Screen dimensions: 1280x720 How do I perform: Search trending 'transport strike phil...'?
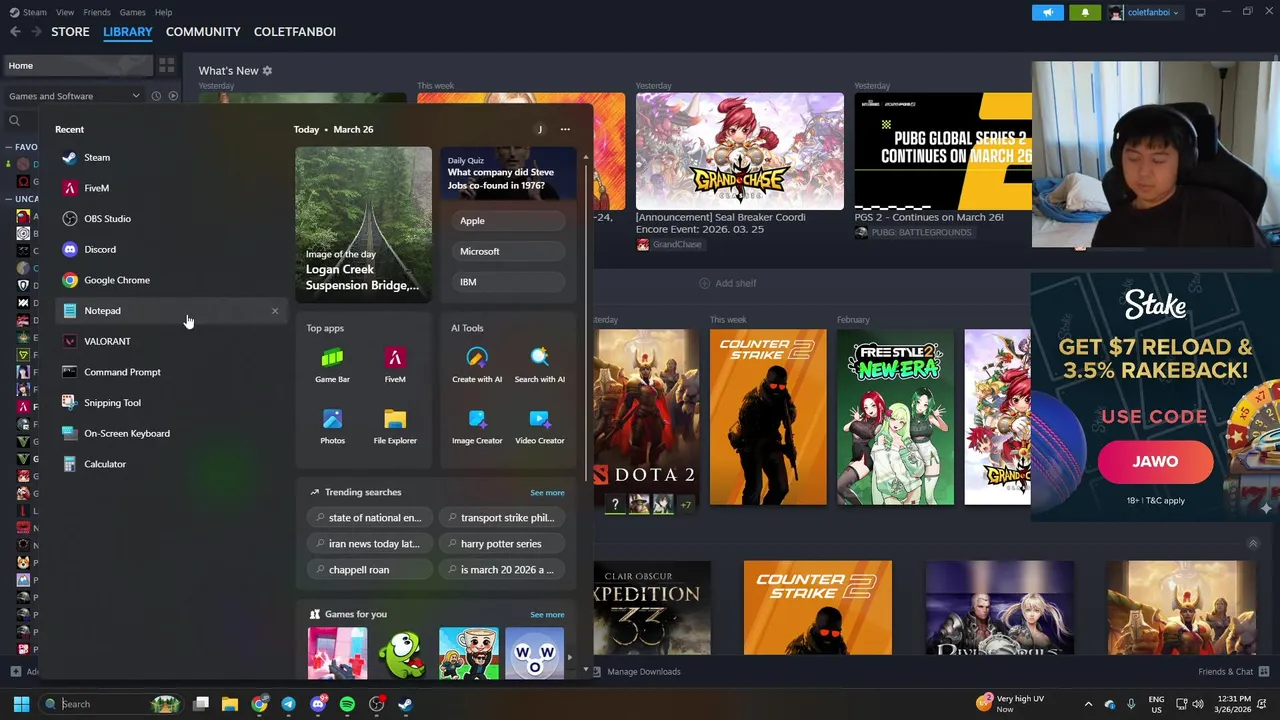501,518
